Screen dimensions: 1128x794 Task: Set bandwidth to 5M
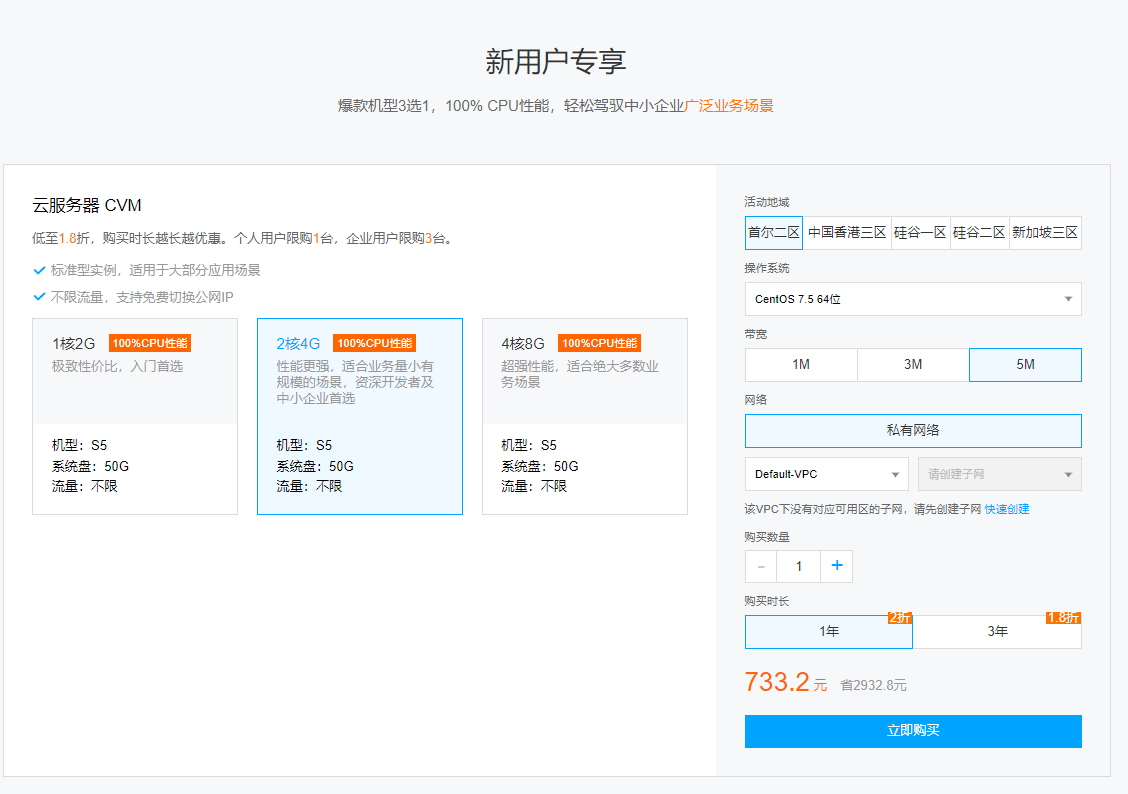coord(1025,365)
